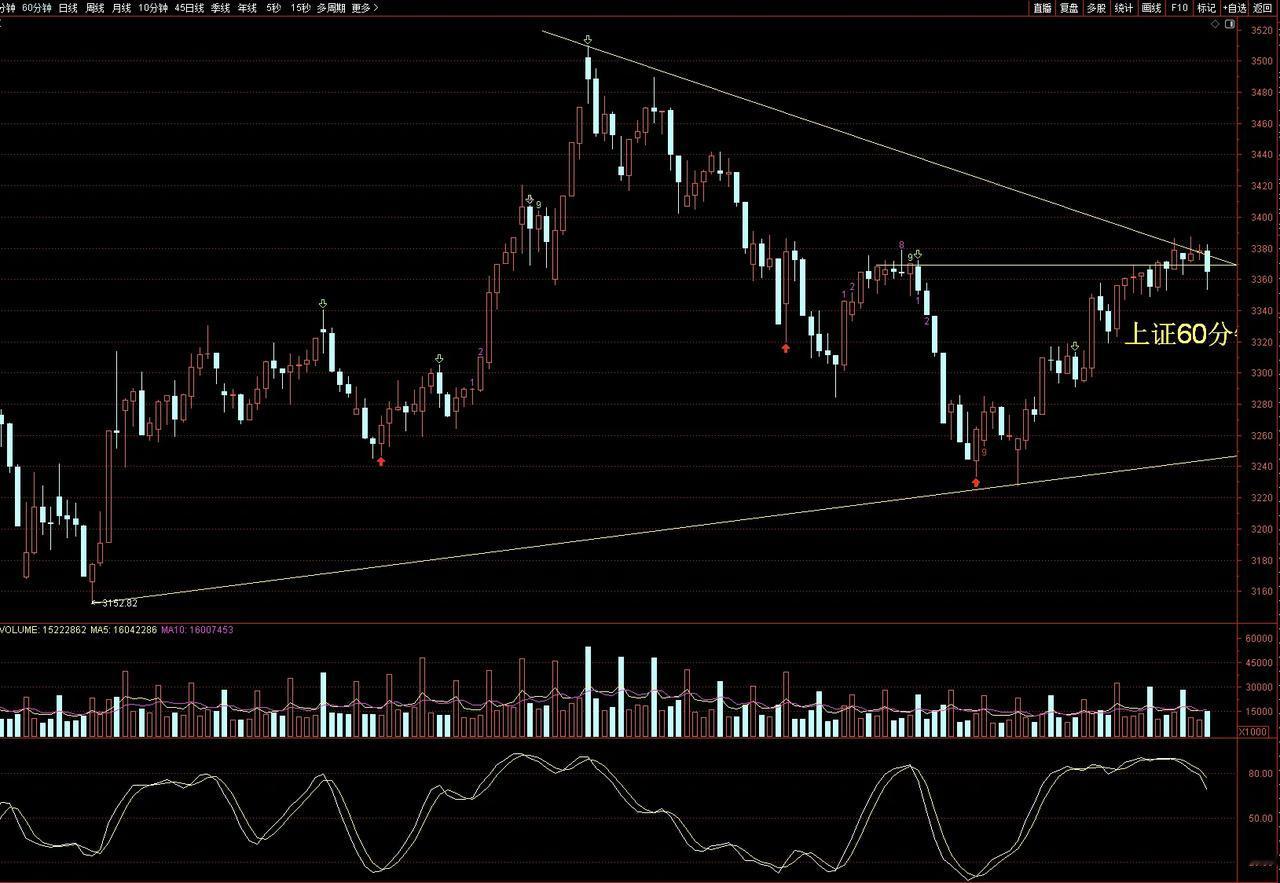Viewport: 1280px width, 883px height.
Task: Click the 复盘 replay button
Action: point(1069,8)
